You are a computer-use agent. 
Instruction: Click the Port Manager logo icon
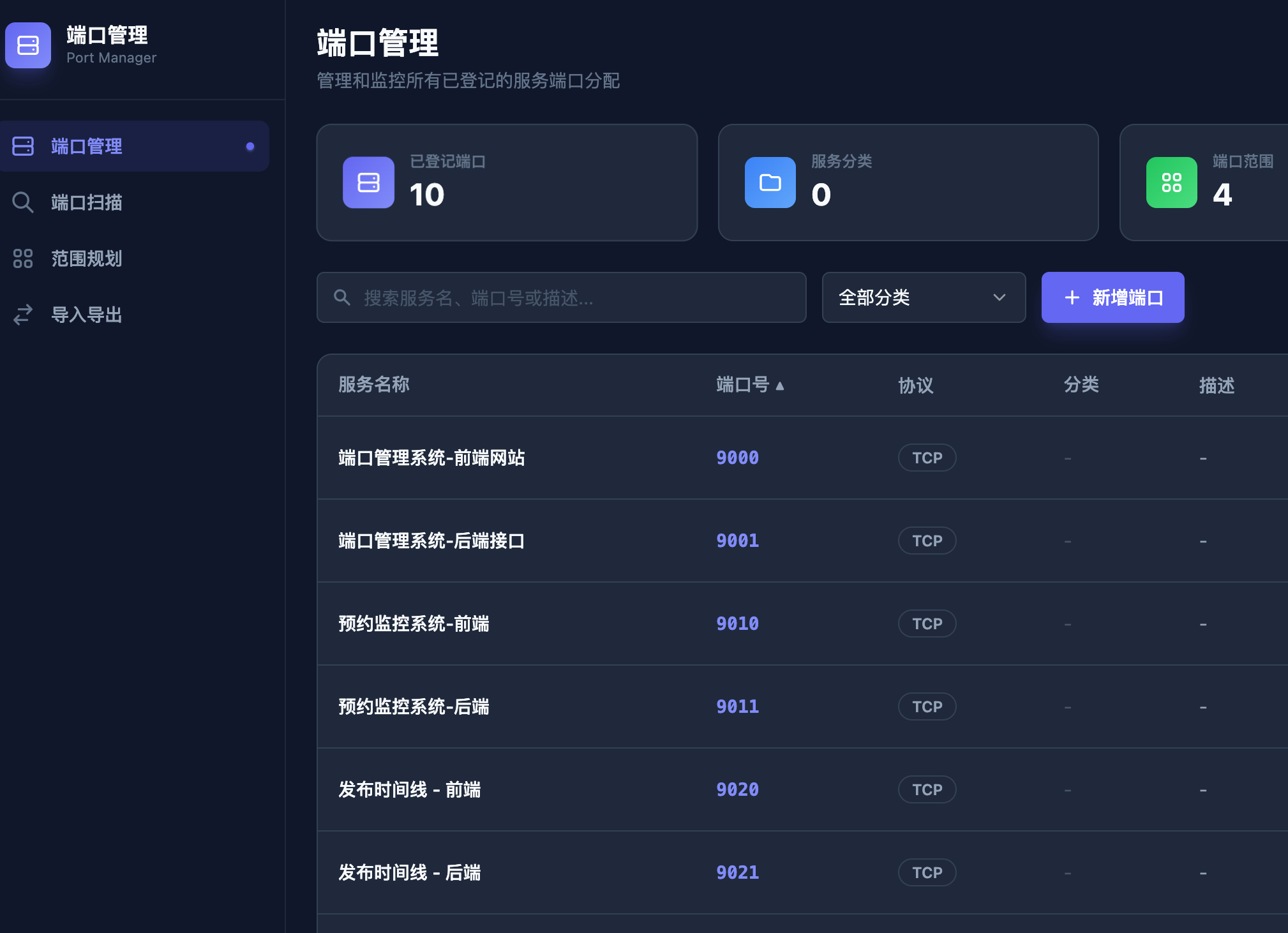[27, 45]
